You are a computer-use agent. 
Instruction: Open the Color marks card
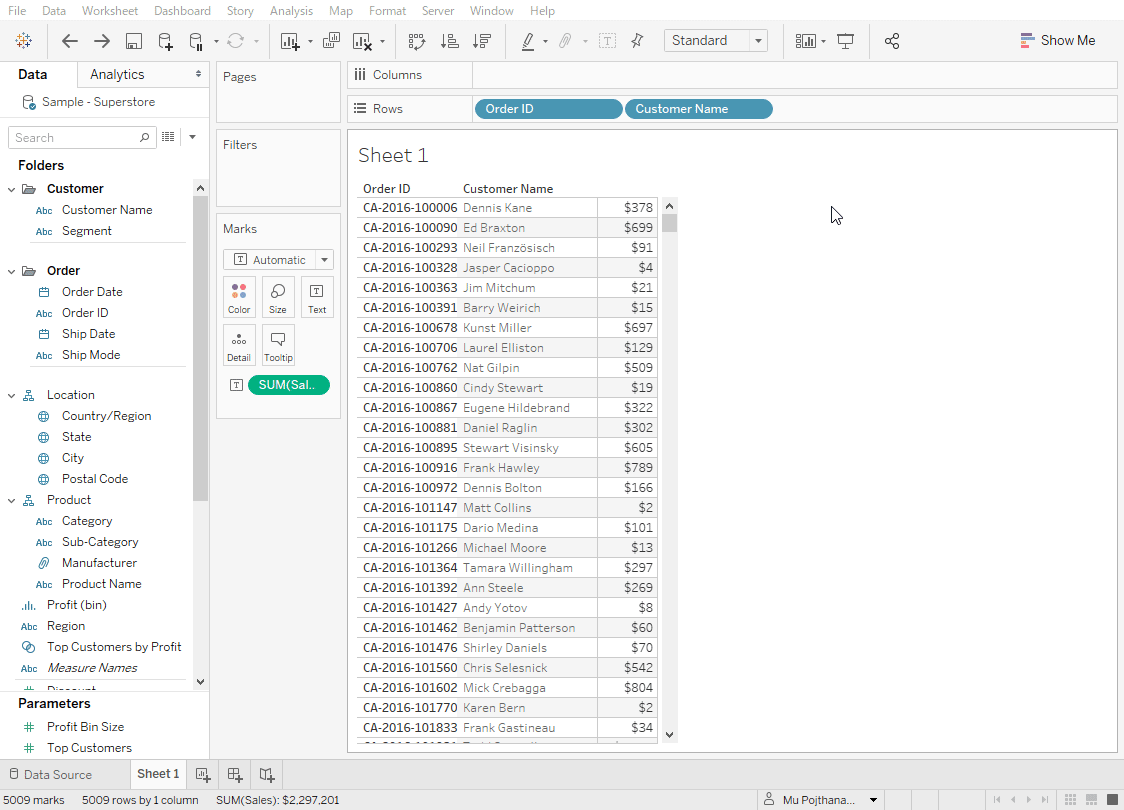coord(239,297)
